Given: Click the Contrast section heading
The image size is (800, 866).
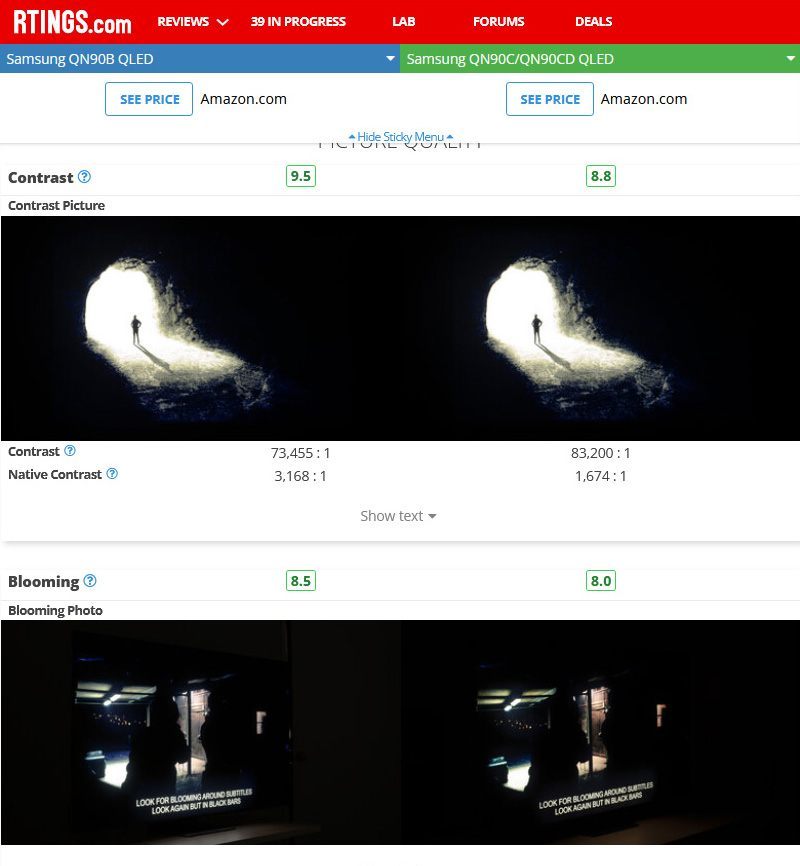Looking at the screenshot, I should 40,177.
